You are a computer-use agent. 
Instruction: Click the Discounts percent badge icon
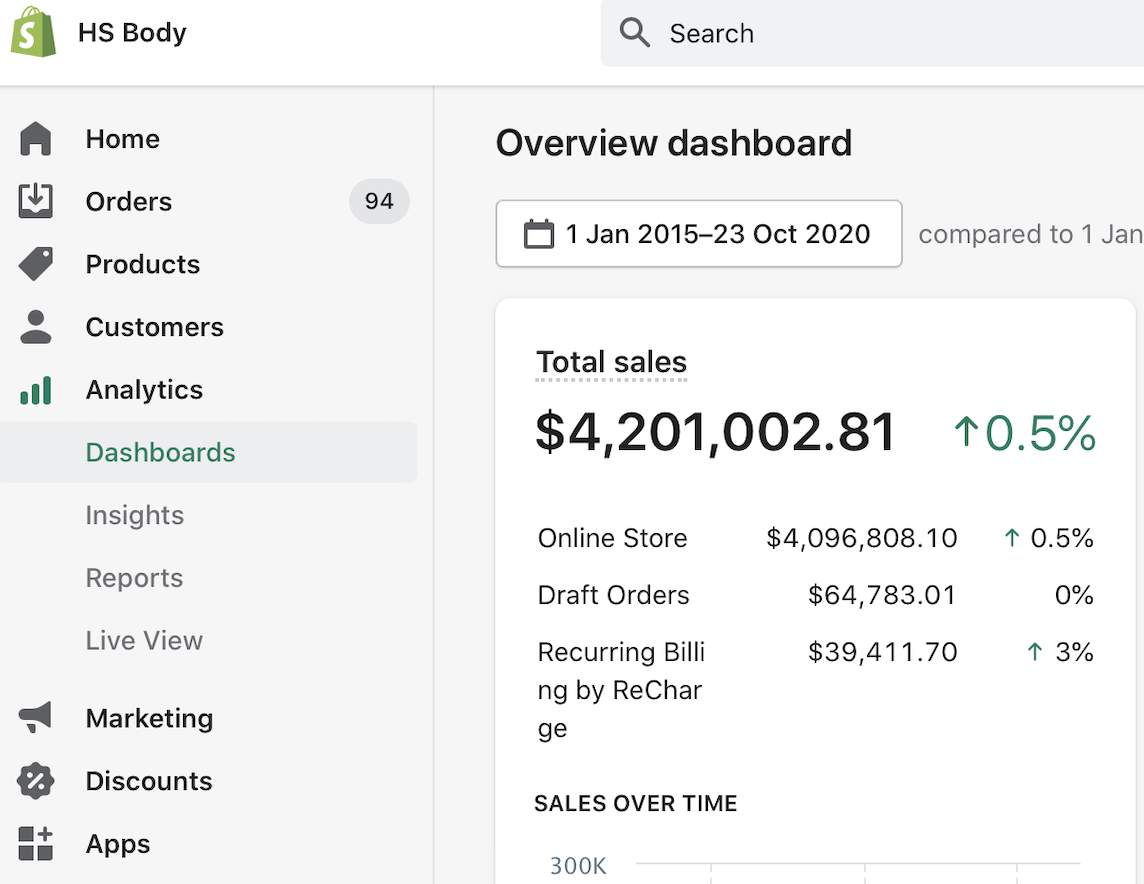(x=35, y=780)
